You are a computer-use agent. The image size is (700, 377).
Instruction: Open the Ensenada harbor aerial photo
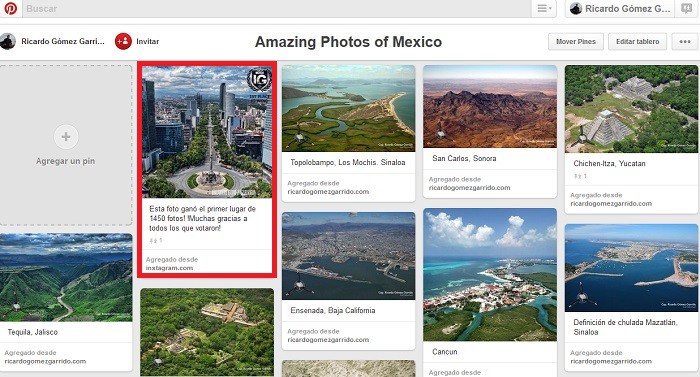click(x=349, y=256)
